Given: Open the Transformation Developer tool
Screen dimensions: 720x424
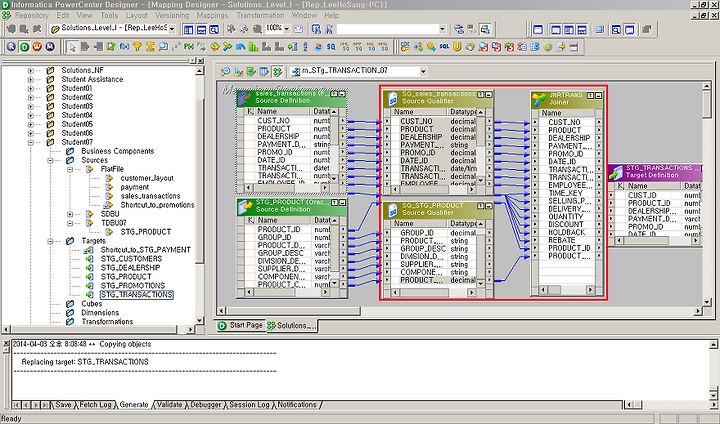Looking at the screenshot, I should [x=251, y=72].
